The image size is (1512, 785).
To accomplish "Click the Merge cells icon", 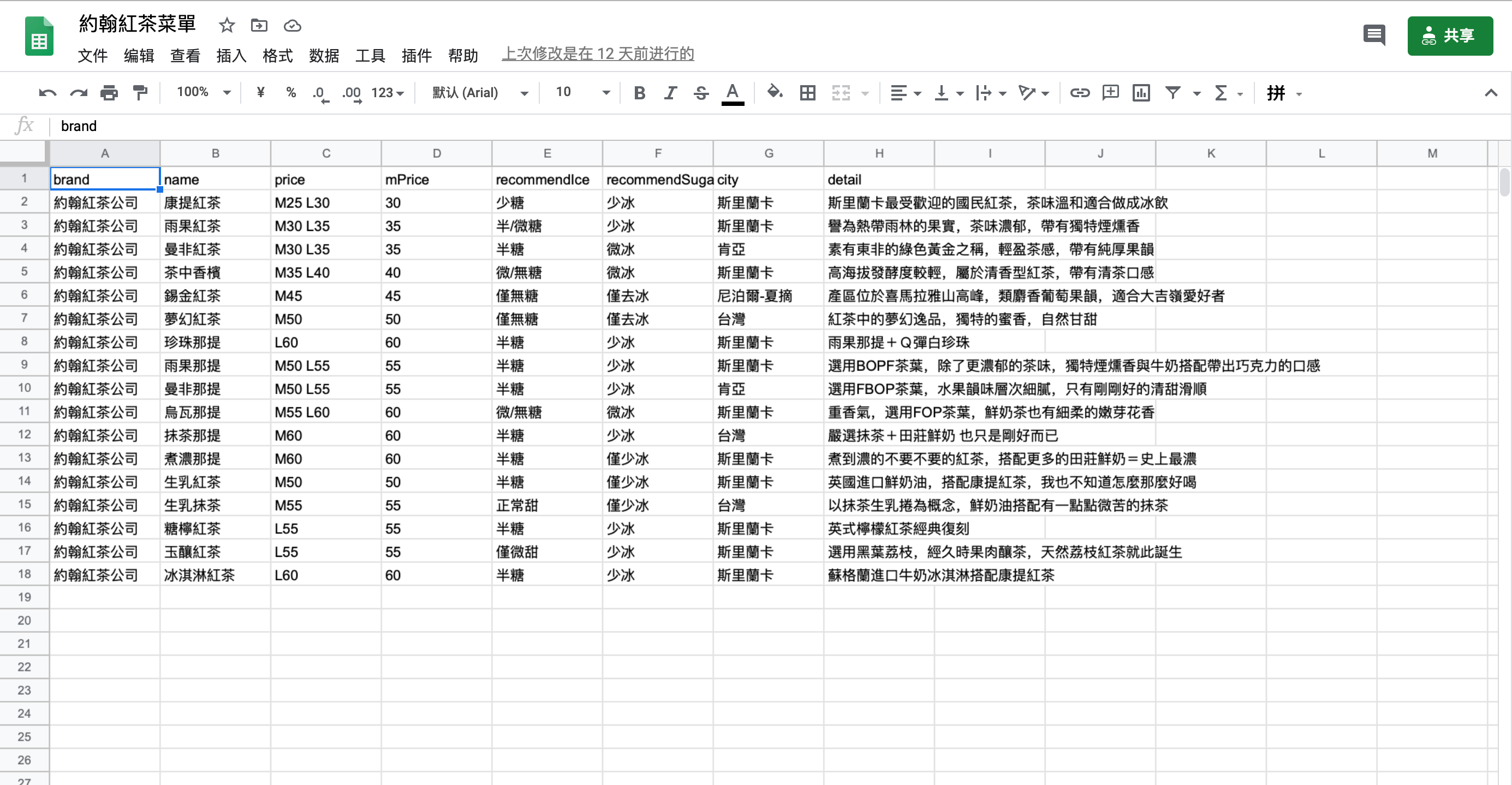I will pos(841,93).
